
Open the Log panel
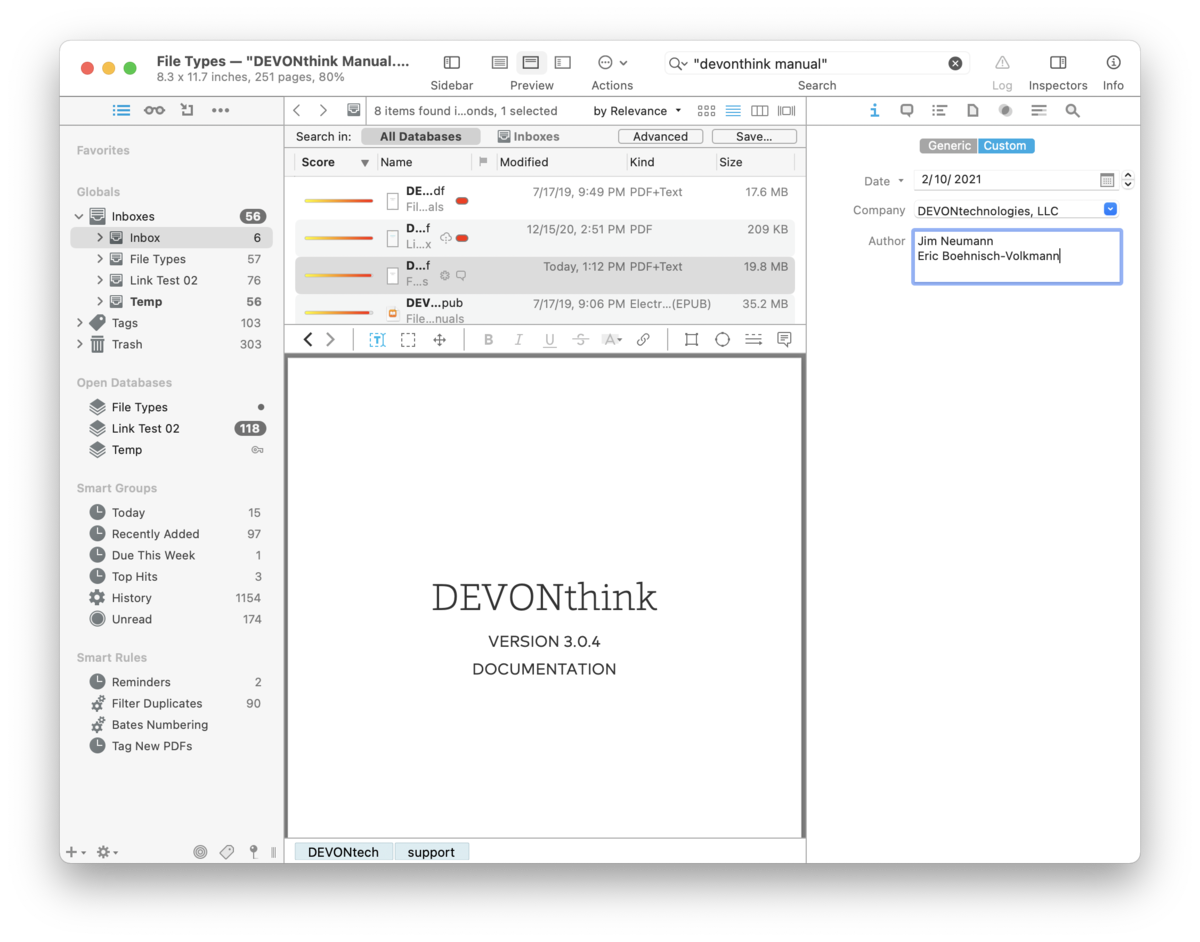point(1002,63)
